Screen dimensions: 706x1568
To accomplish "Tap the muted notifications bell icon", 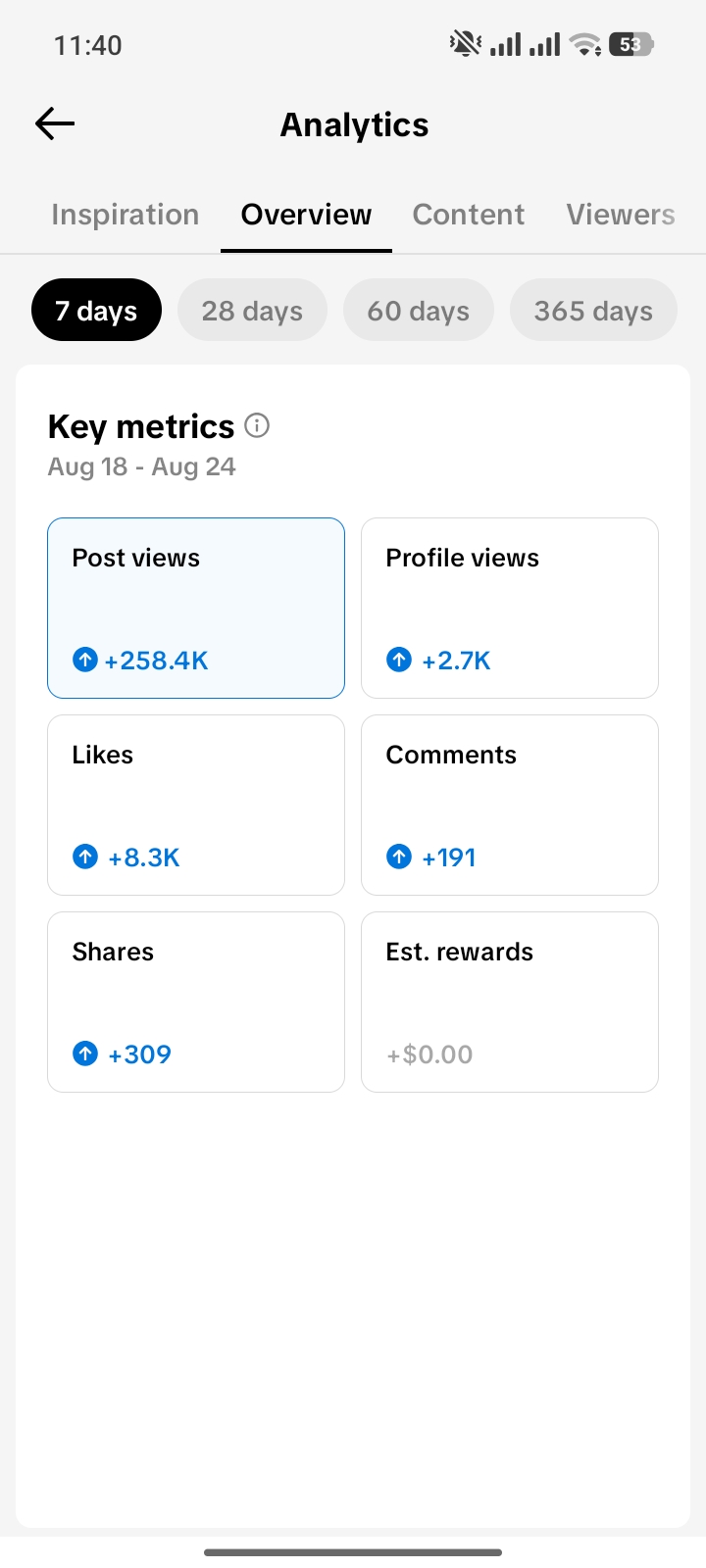I will (465, 44).
